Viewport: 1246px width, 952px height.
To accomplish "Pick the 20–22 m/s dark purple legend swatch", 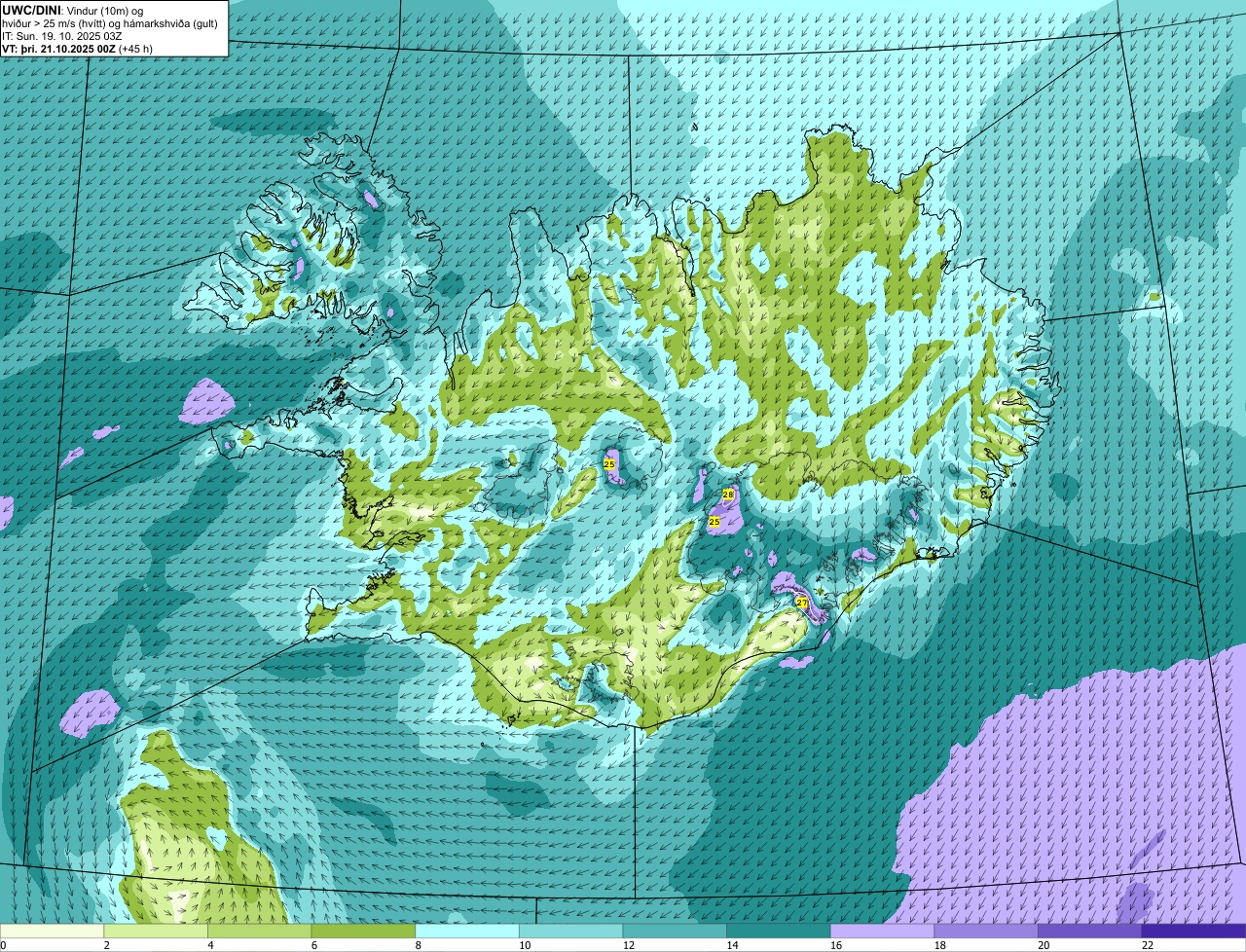I will click(1089, 931).
